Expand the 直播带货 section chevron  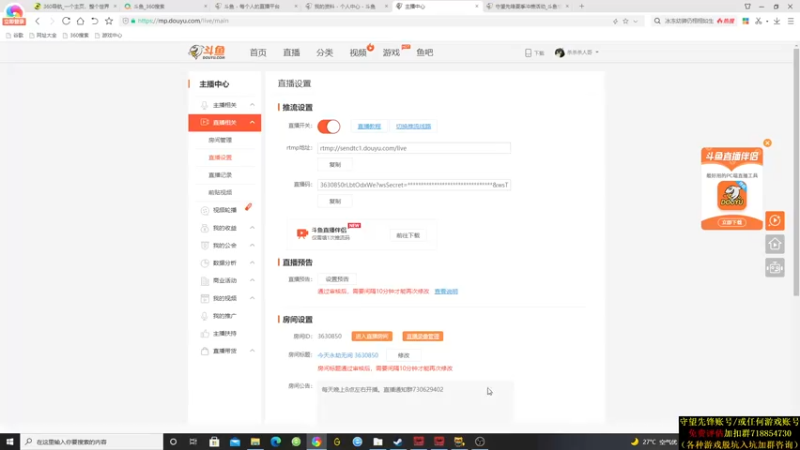(252, 351)
